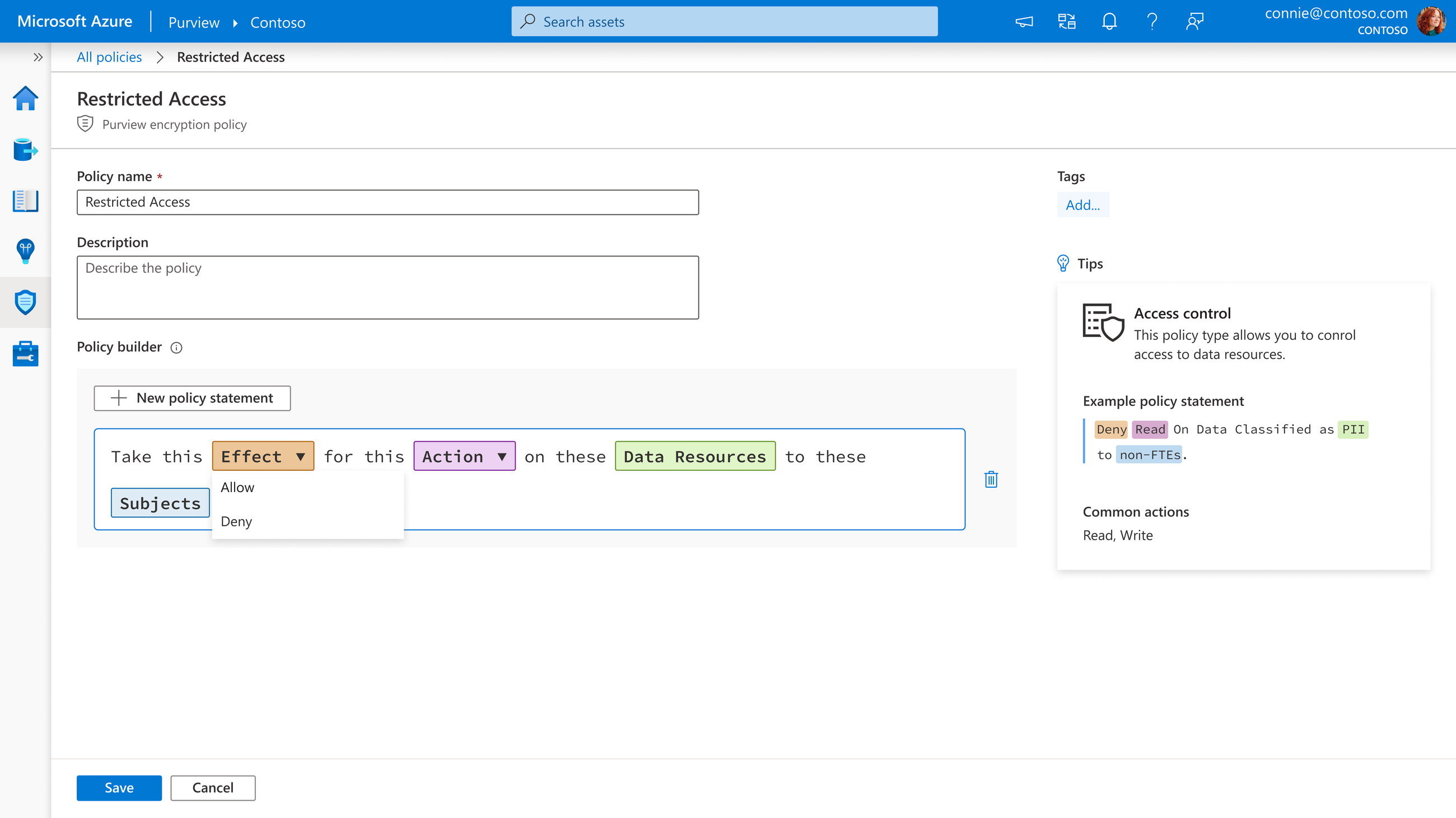This screenshot has height=818, width=1456.
Task: Open the Action dropdown
Action: 464,456
